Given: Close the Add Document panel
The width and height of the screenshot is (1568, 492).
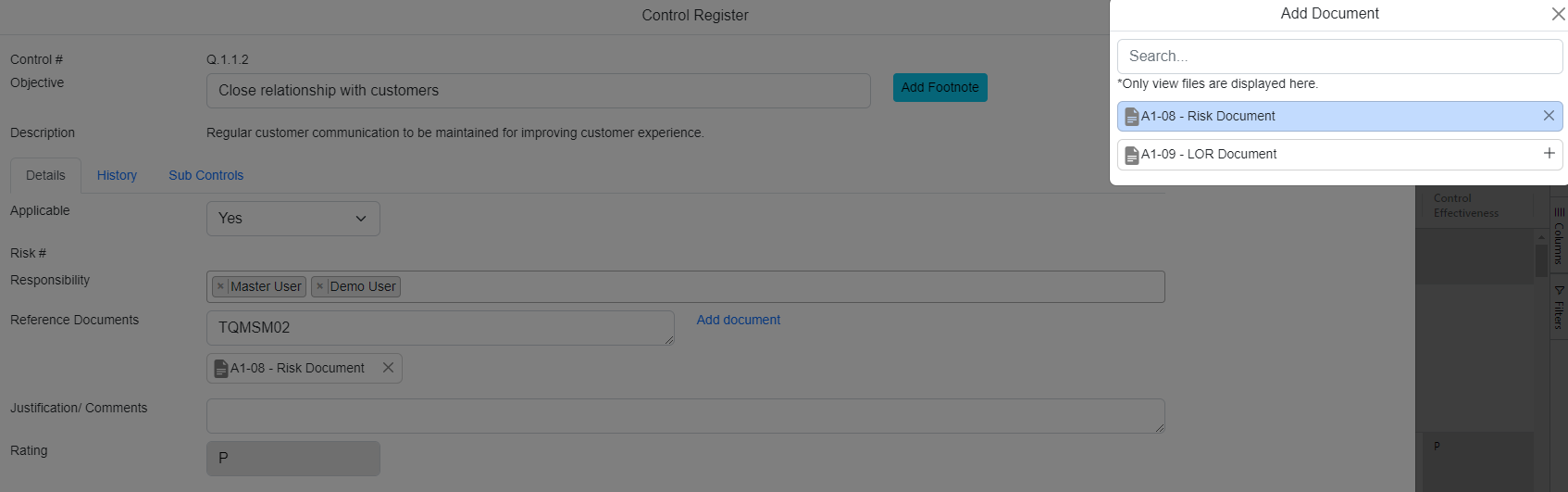Looking at the screenshot, I should coord(1558,14).
